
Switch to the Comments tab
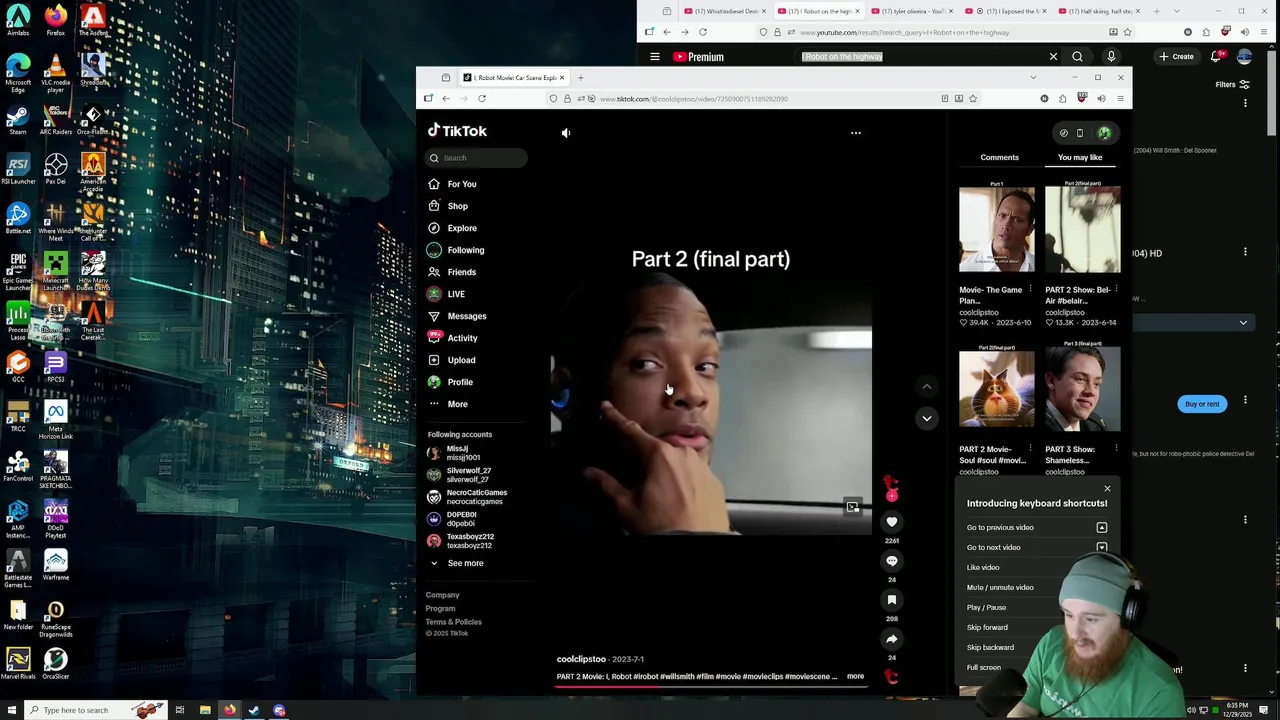pos(999,157)
